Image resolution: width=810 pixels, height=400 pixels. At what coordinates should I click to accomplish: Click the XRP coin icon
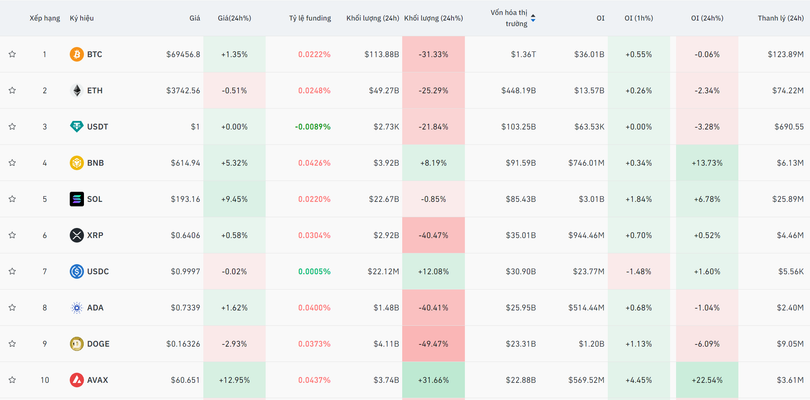coord(76,235)
